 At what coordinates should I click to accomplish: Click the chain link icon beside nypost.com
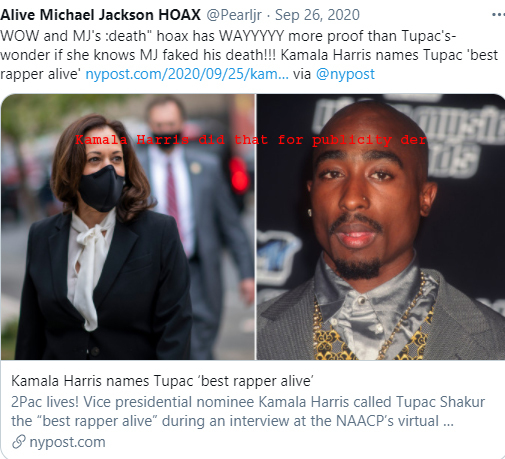pyautogui.click(x=19, y=442)
